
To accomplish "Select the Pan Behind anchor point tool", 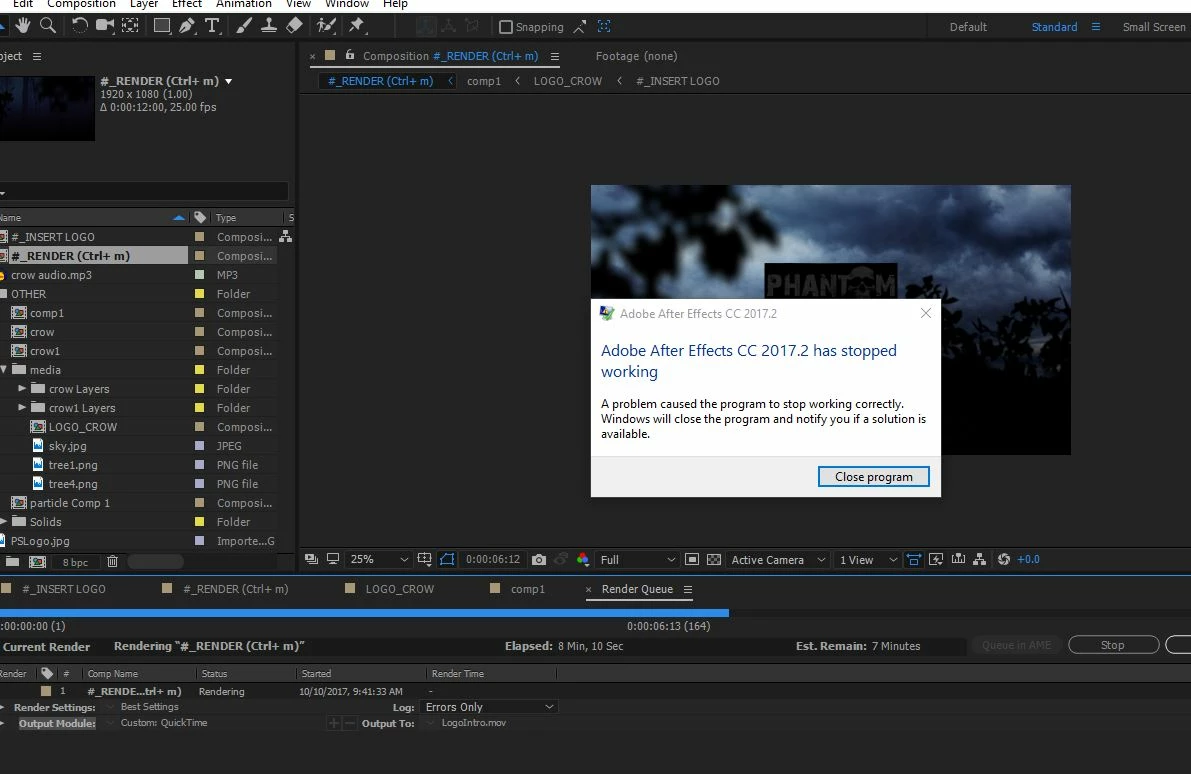I will coord(131,26).
